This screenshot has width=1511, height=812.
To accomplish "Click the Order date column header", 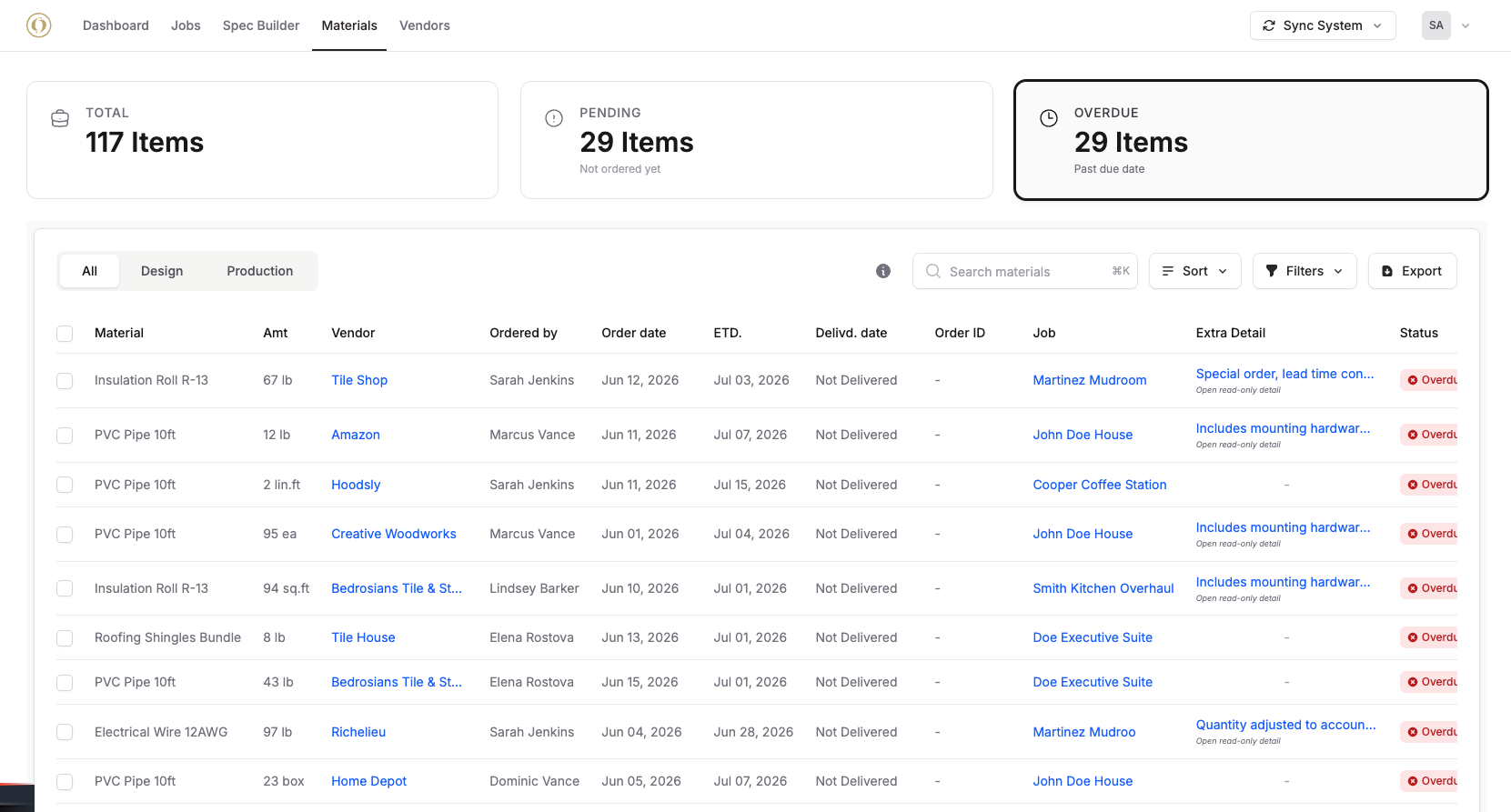I will (634, 333).
